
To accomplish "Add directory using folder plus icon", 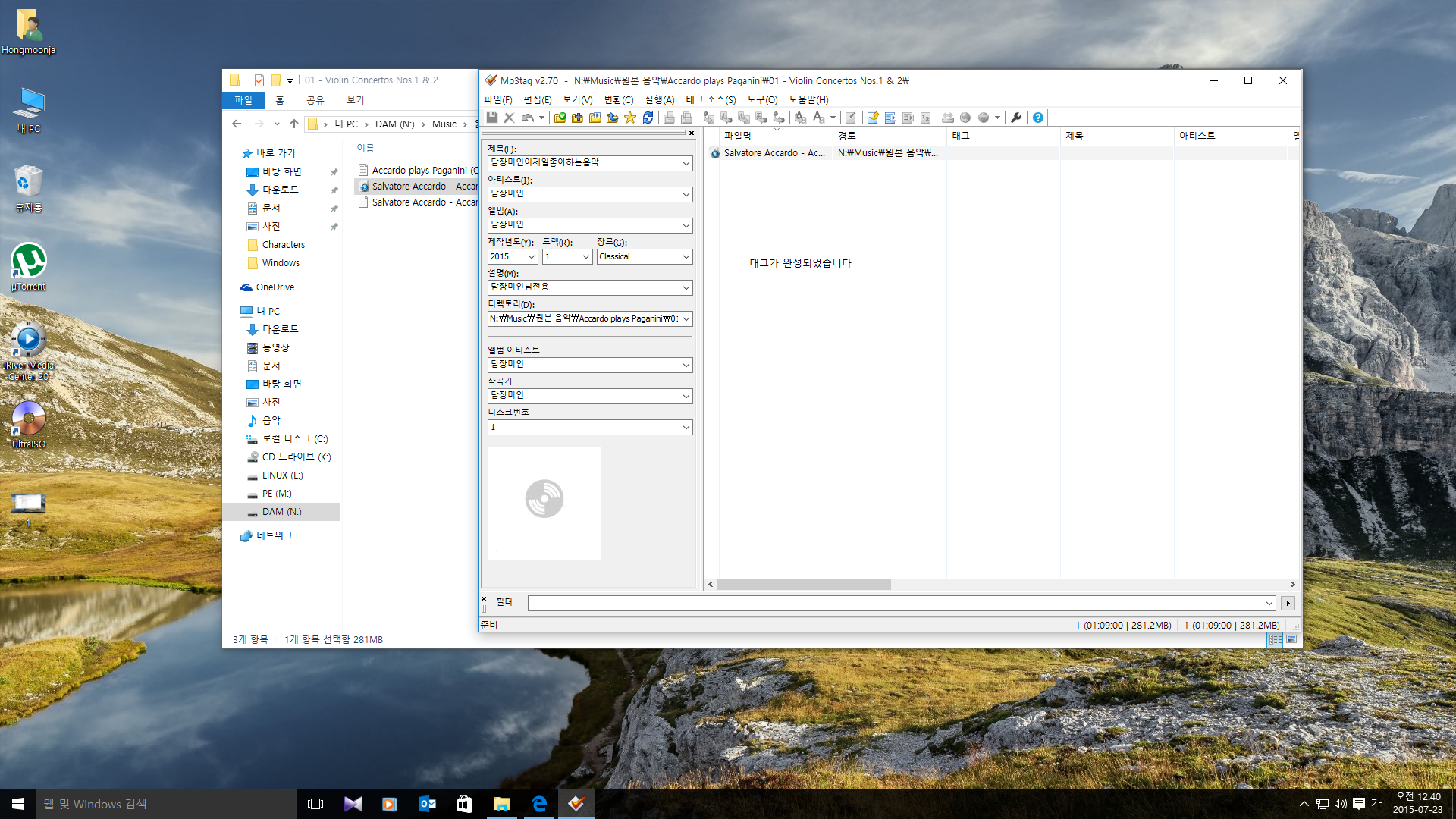I will (578, 118).
